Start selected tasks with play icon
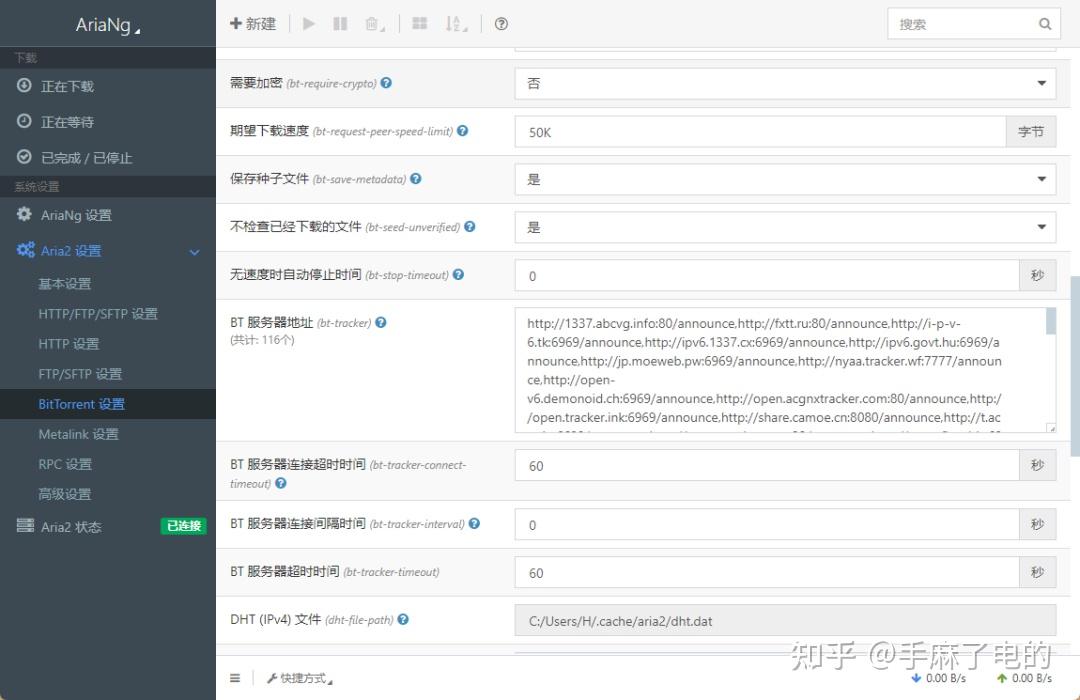The height and width of the screenshot is (700, 1080). 309,23
